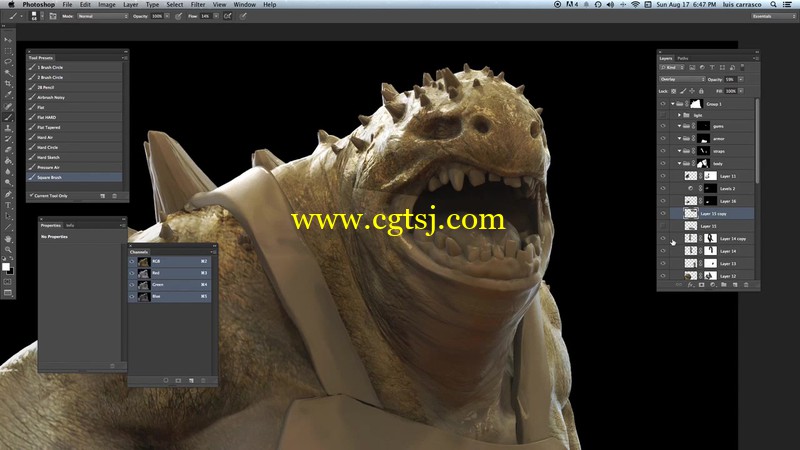800x450 pixels.
Task: Click the foreground color swatch
Action: coord(6,266)
